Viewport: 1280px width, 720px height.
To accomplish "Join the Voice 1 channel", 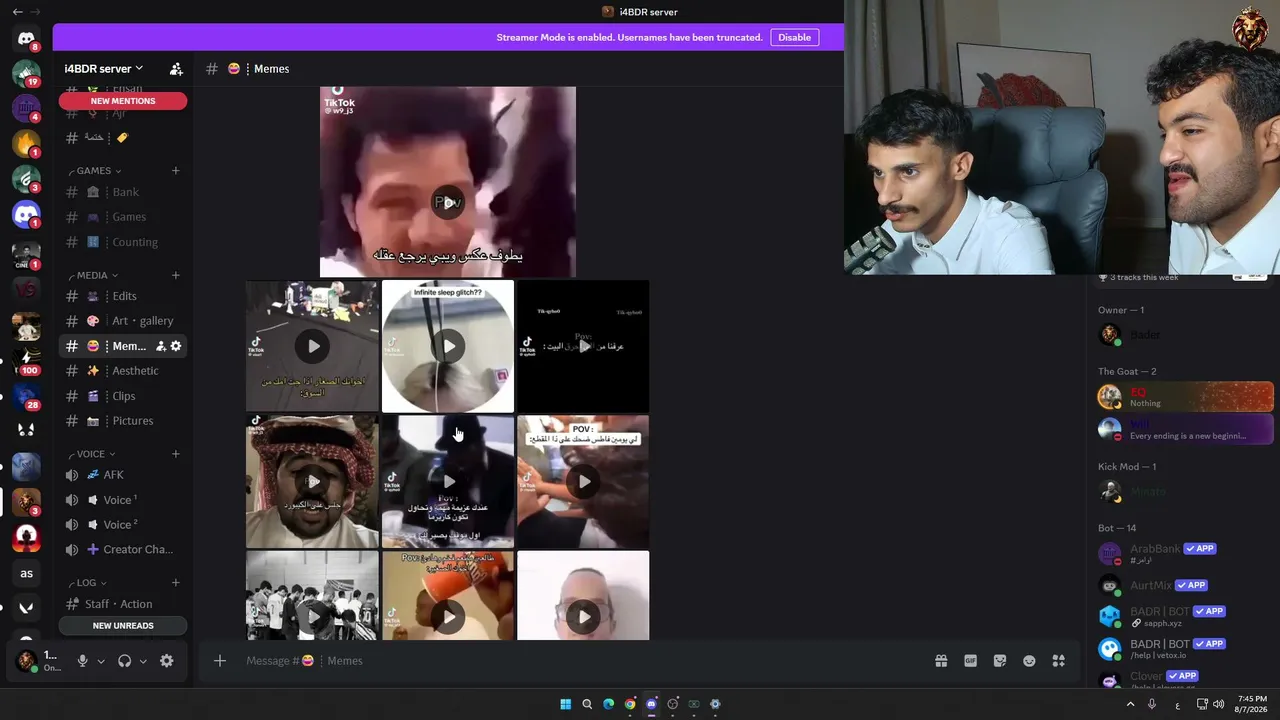I will [x=123, y=500].
